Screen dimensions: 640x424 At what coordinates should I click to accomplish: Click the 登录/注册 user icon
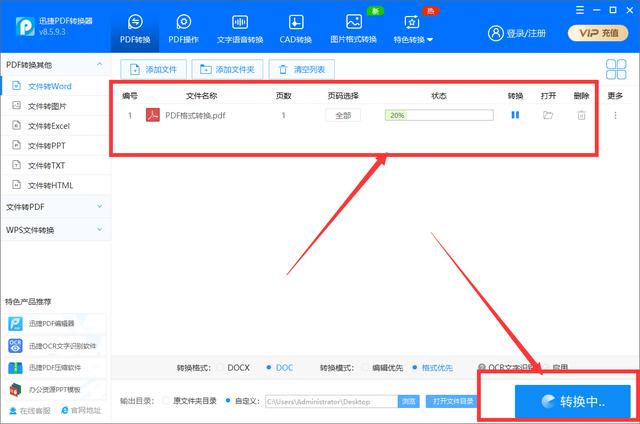pyautogui.click(x=496, y=33)
